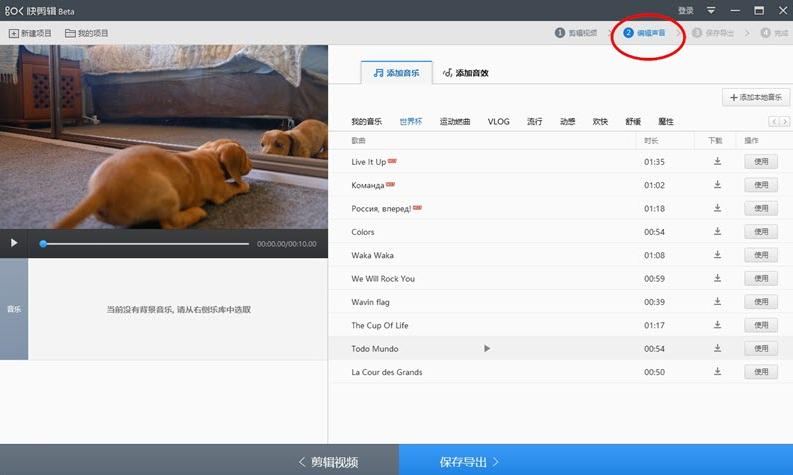Click the Colors song title

click(363, 232)
